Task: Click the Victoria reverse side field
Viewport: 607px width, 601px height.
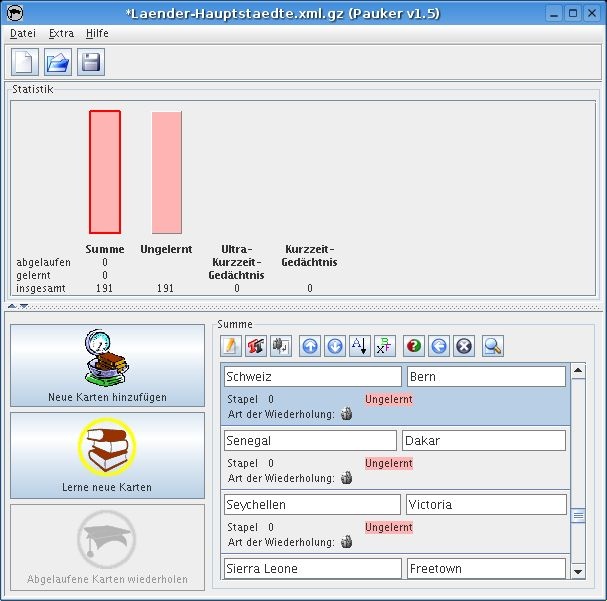Action: tap(486, 504)
